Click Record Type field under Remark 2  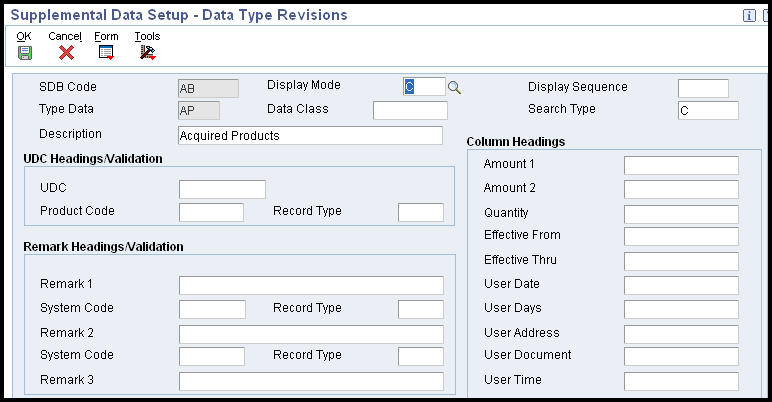coord(420,356)
